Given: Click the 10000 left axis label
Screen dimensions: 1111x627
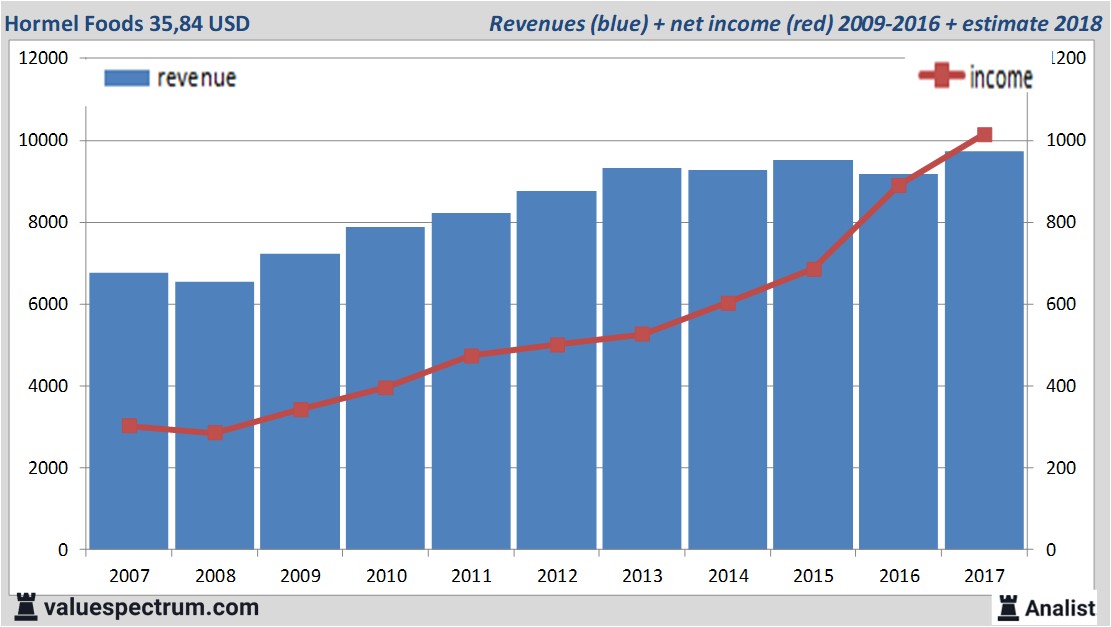Looking at the screenshot, I should coord(44,140).
